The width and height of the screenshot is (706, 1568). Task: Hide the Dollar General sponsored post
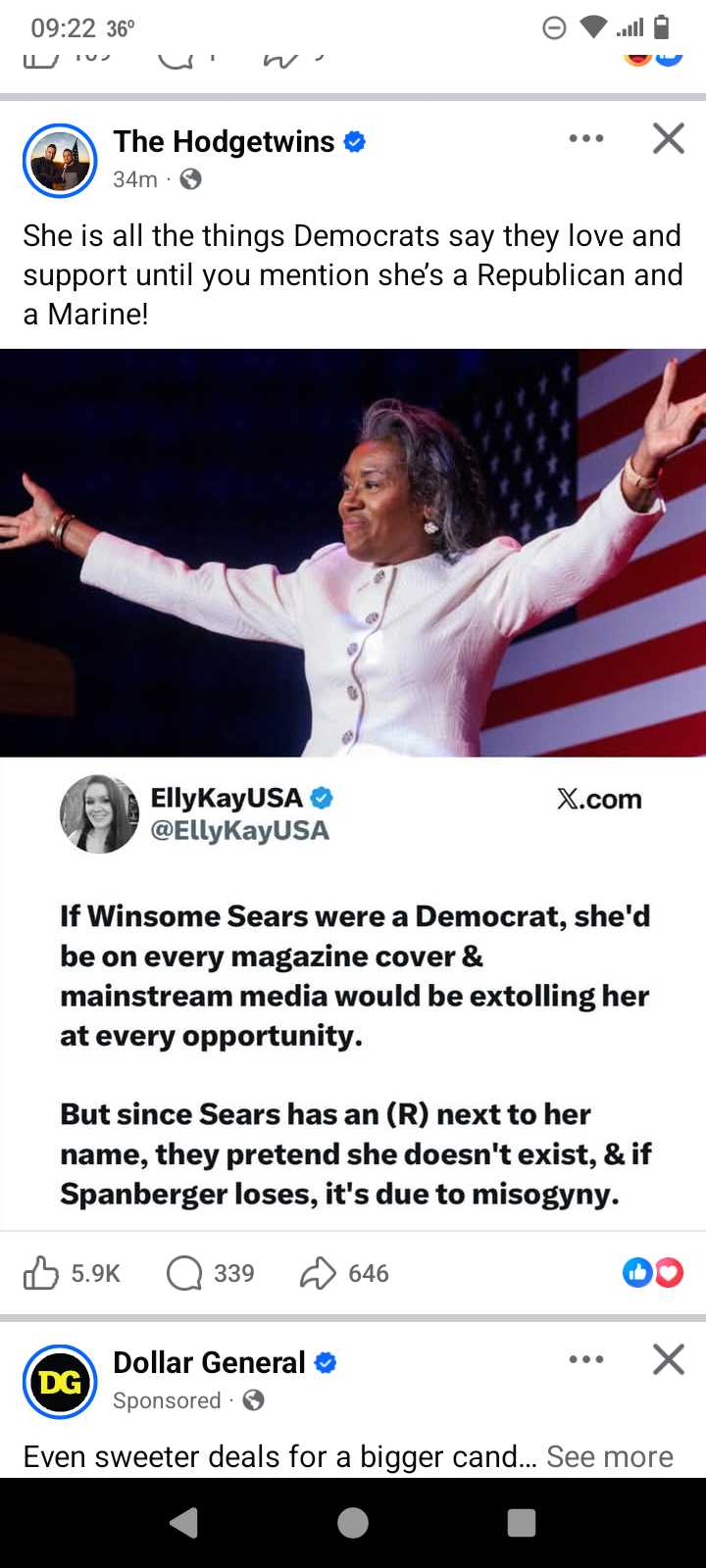pyautogui.click(x=669, y=1359)
